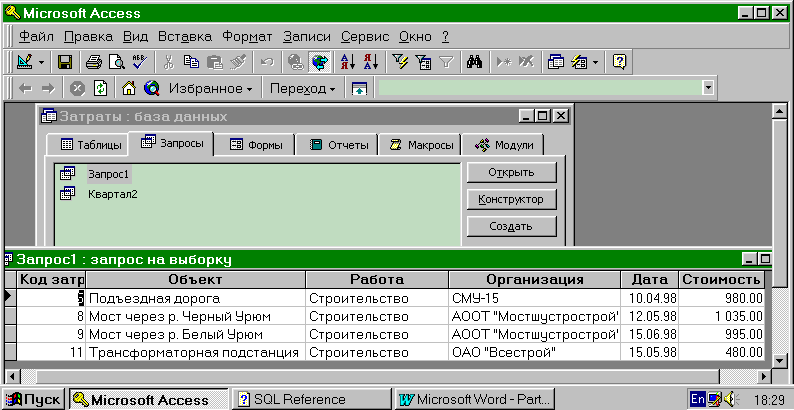This screenshot has width=794, height=410.
Task: Click the Delete Record icon
Action: click(x=527, y=62)
